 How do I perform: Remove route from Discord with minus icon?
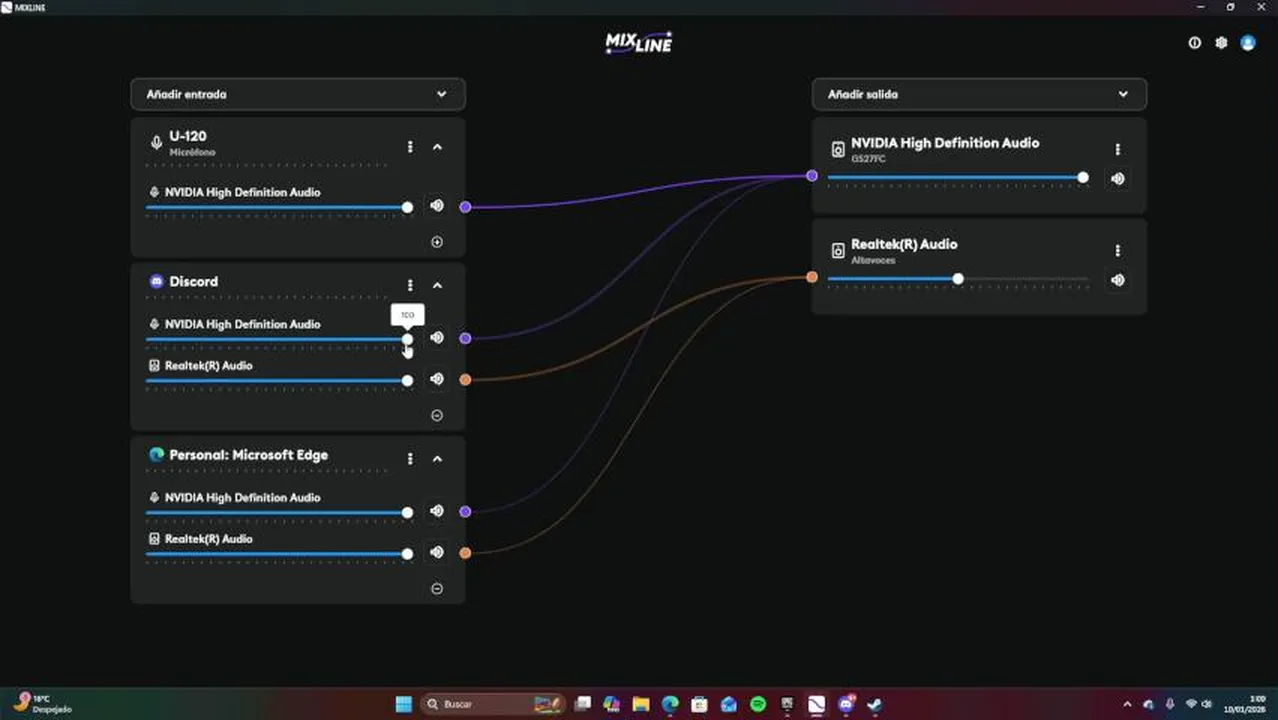pos(437,415)
